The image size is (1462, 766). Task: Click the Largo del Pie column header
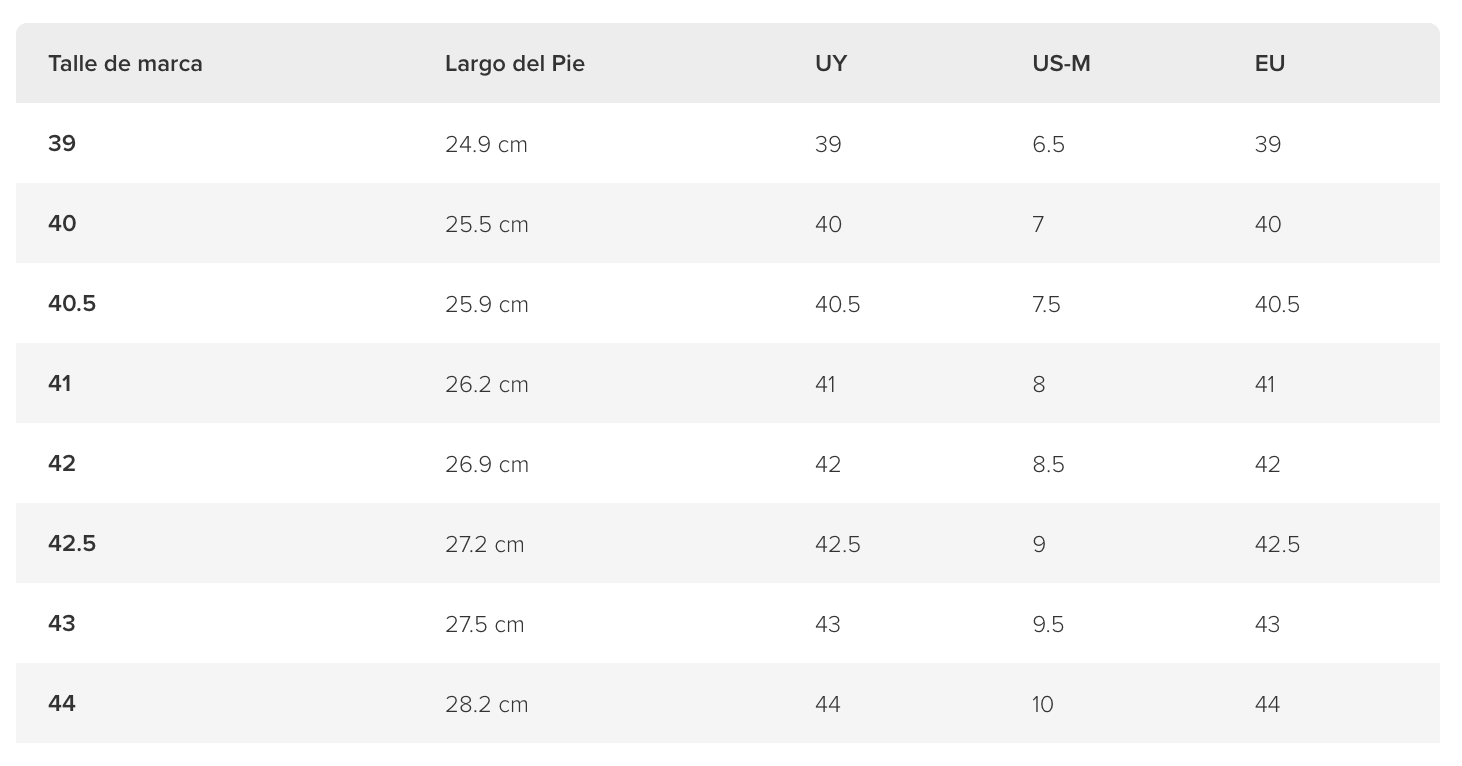click(515, 64)
